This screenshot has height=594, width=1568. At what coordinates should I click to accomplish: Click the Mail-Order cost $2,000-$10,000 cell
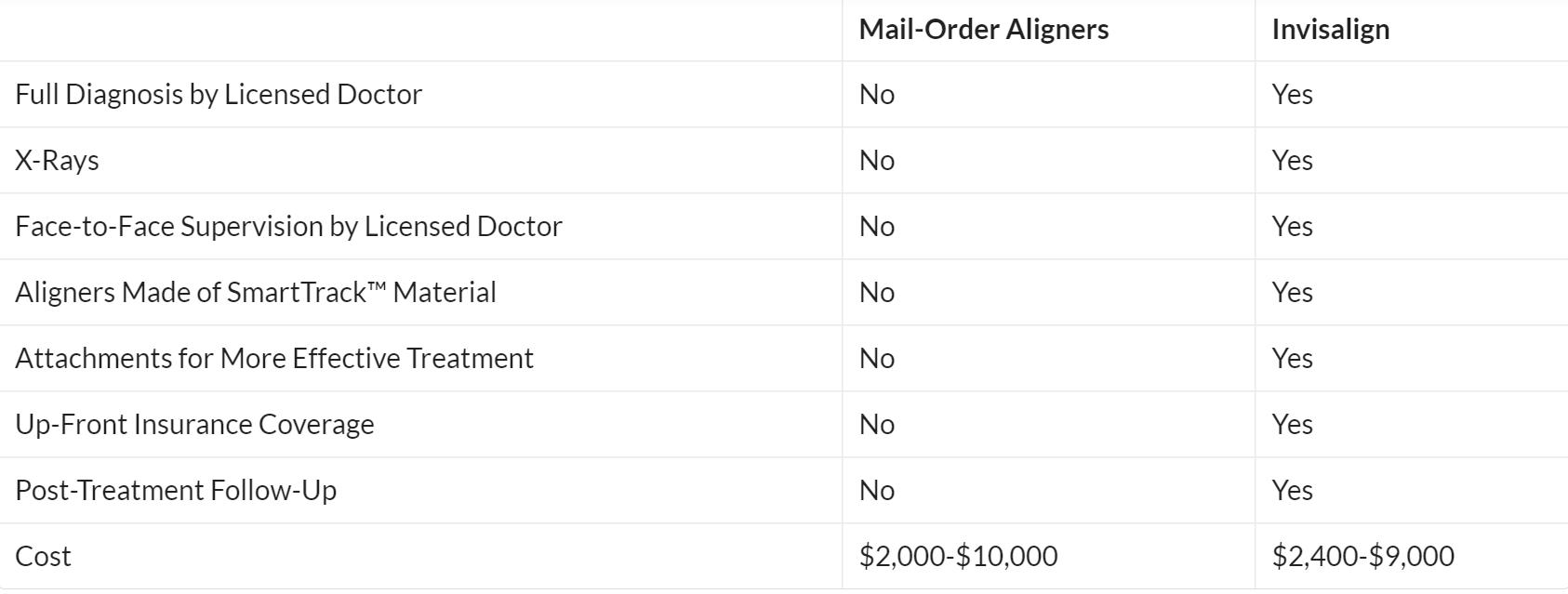958,557
